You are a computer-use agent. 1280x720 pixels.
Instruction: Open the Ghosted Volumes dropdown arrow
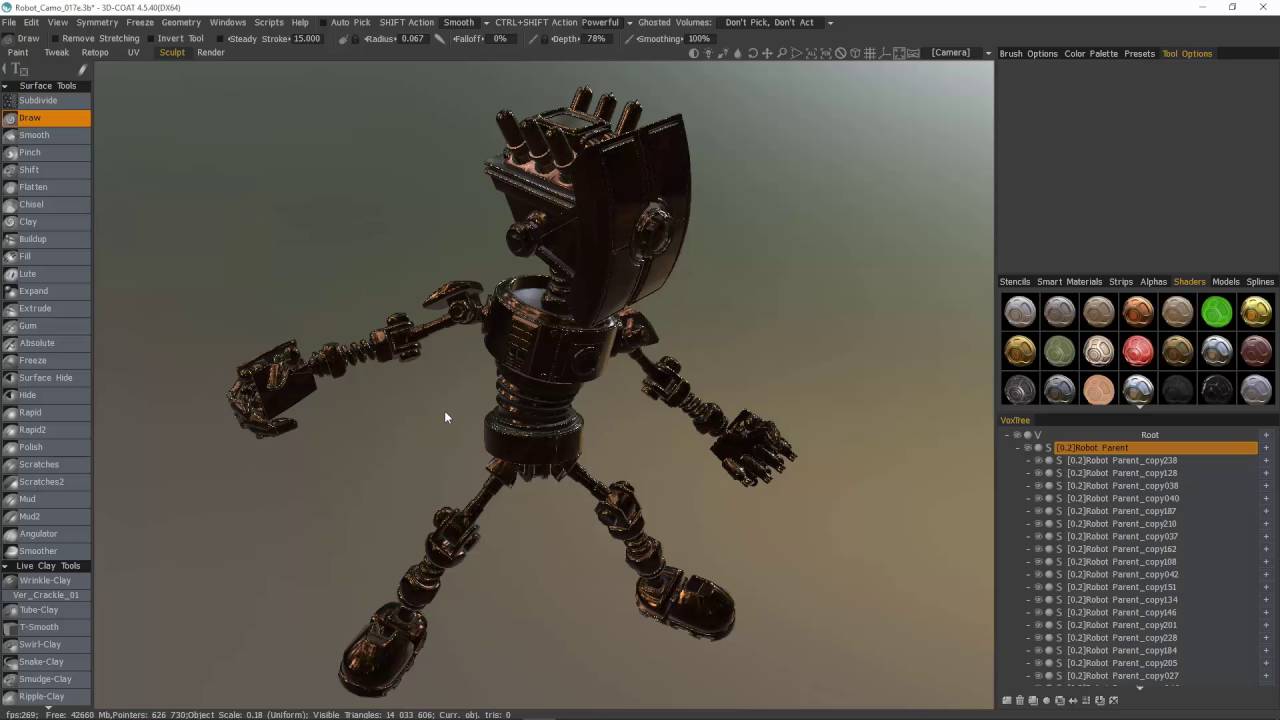[x=830, y=22]
